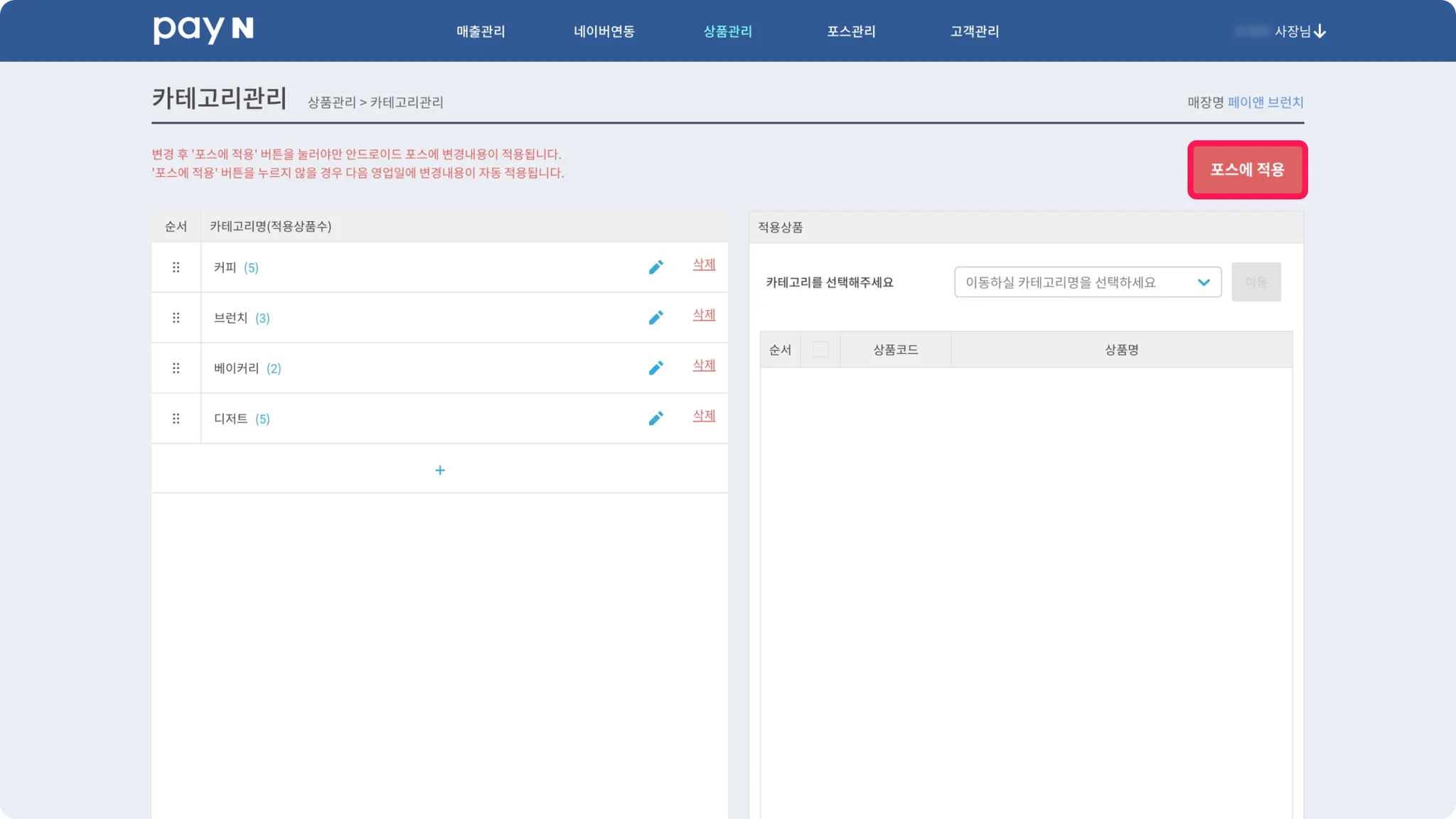The height and width of the screenshot is (819, 1456).
Task: Click the pencil edit icon for 커피
Action: (655, 267)
